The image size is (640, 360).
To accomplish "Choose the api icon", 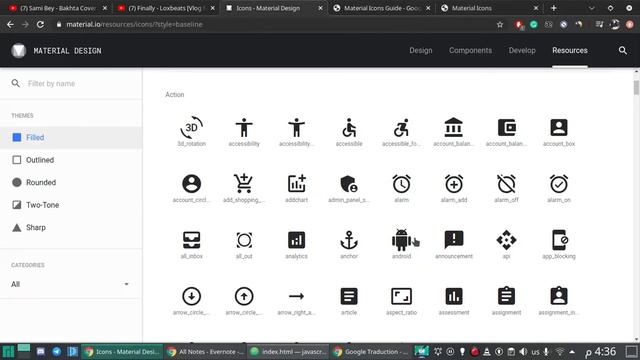I will (506, 240).
